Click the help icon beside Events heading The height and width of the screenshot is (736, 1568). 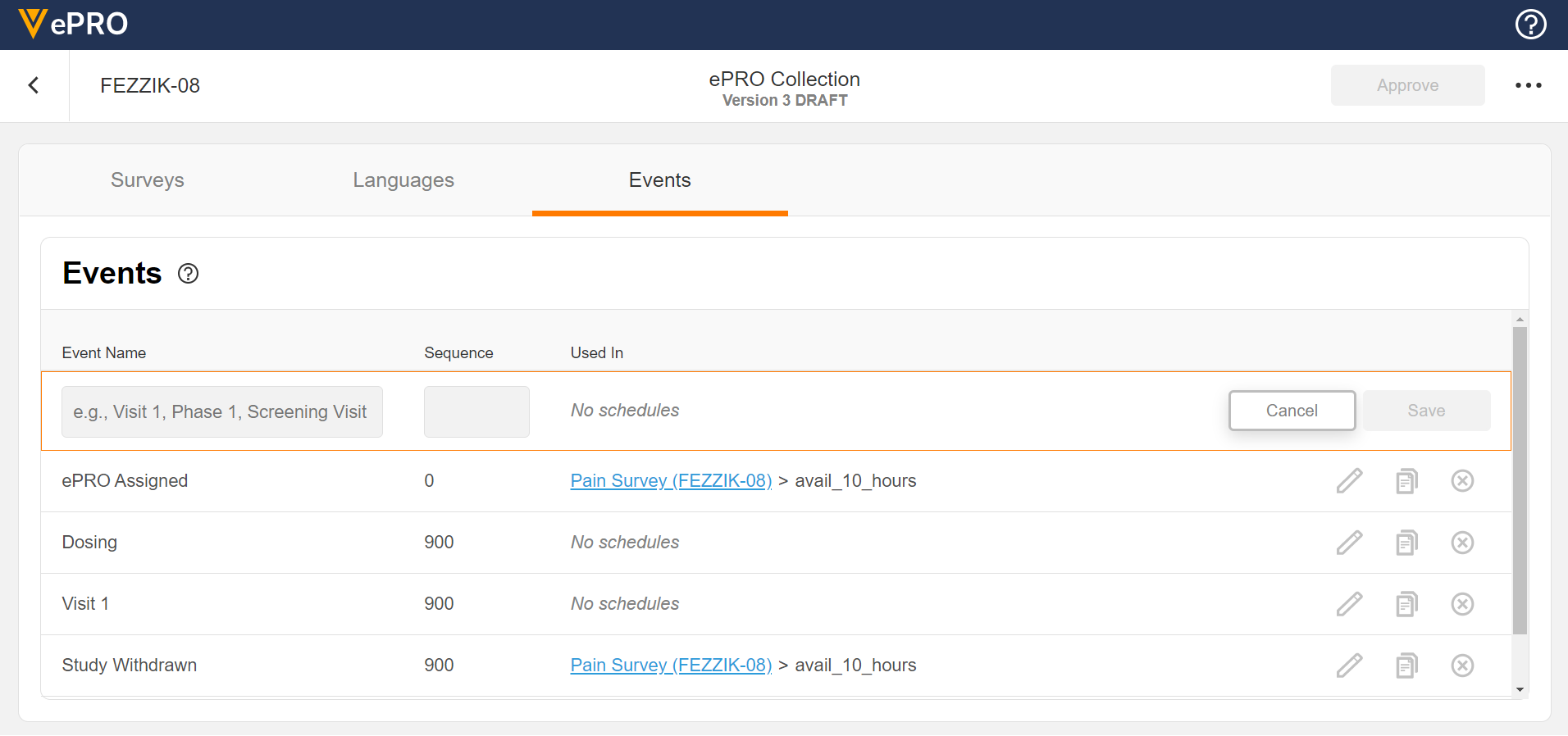[189, 274]
